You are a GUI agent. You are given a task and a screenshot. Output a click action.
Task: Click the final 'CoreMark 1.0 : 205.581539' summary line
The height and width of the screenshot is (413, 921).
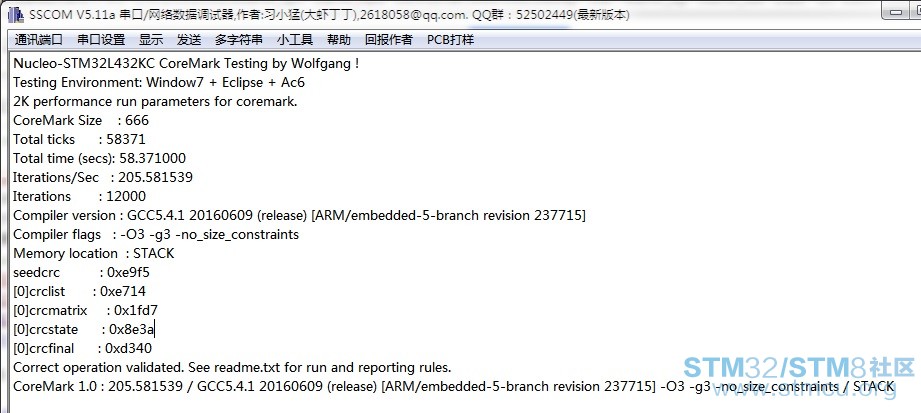[453, 387]
